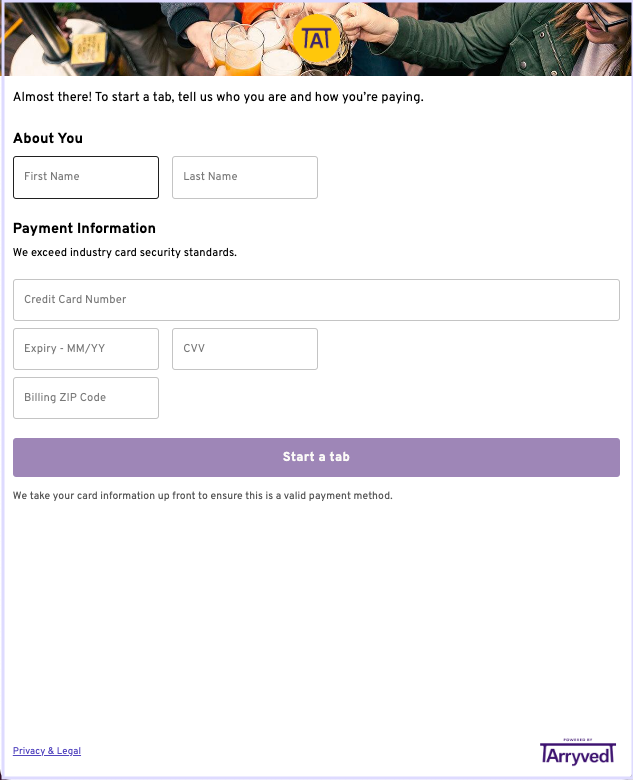Click the CVV input box
633x780 pixels.
pos(245,349)
